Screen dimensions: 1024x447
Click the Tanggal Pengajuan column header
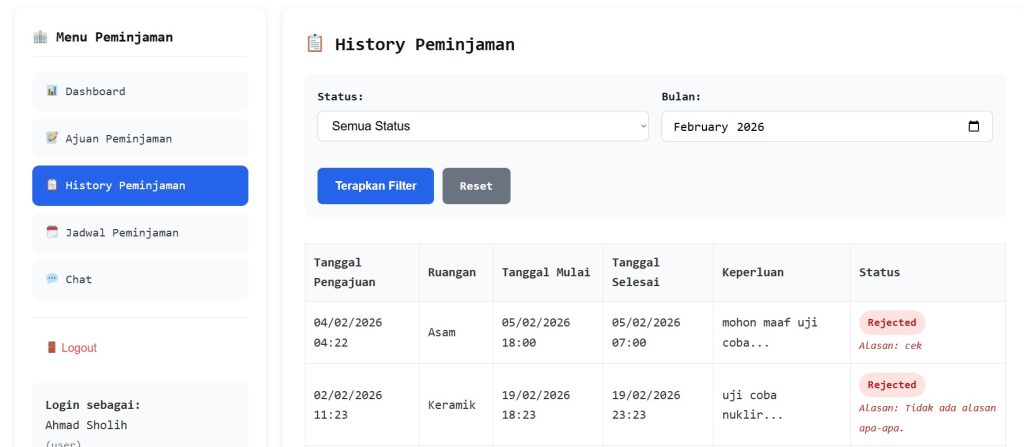coord(345,272)
